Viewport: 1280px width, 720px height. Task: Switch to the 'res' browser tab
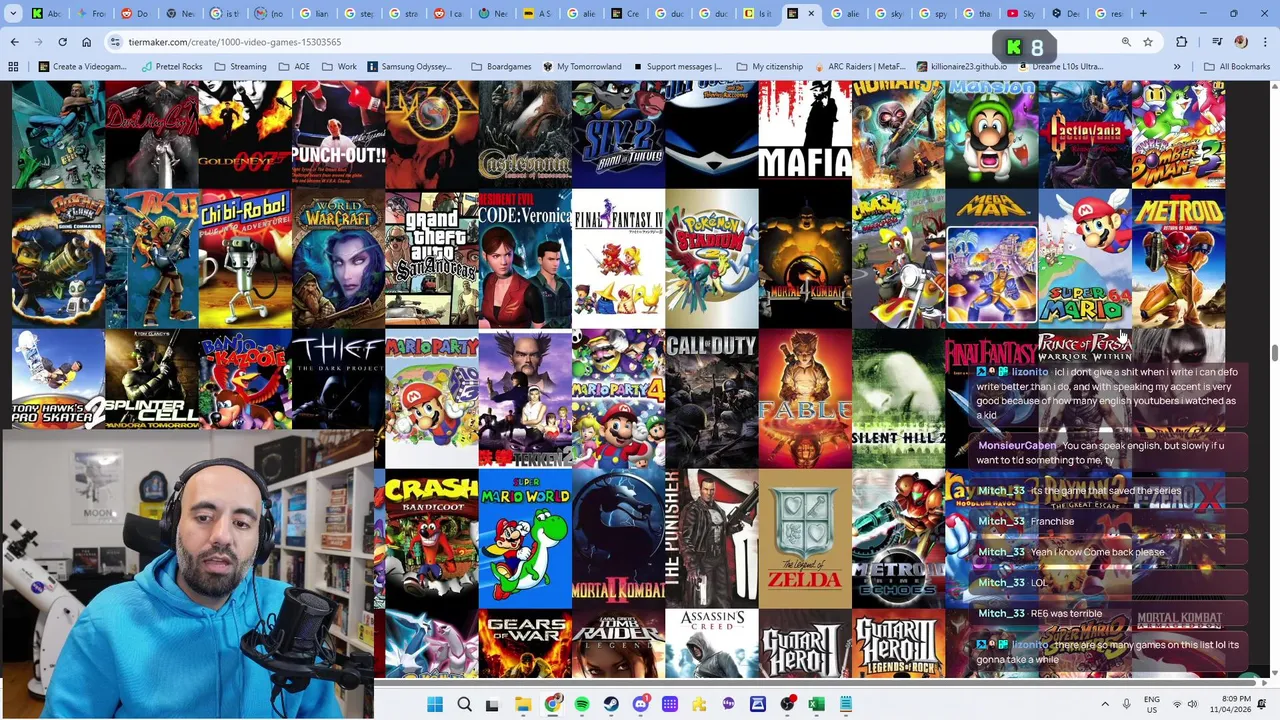coord(1108,14)
